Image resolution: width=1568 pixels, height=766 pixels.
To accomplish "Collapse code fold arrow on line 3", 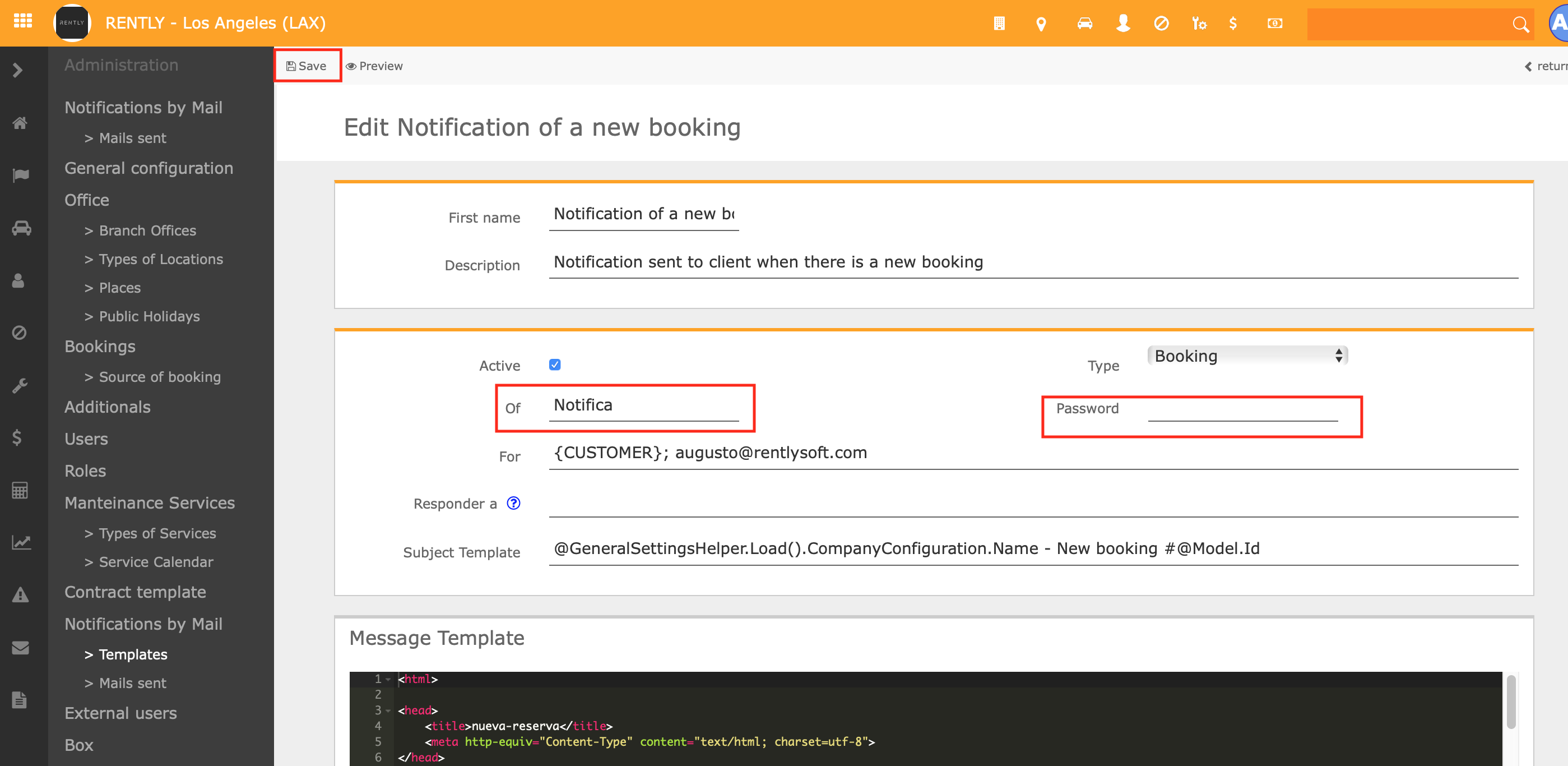I will [x=388, y=710].
